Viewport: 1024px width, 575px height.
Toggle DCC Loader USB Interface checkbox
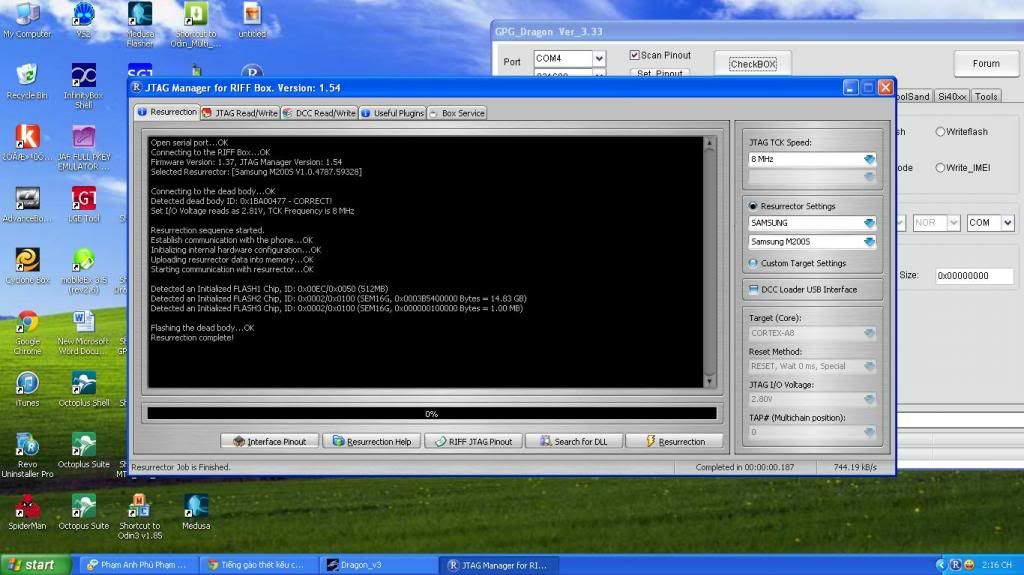(x=753, y=289)
